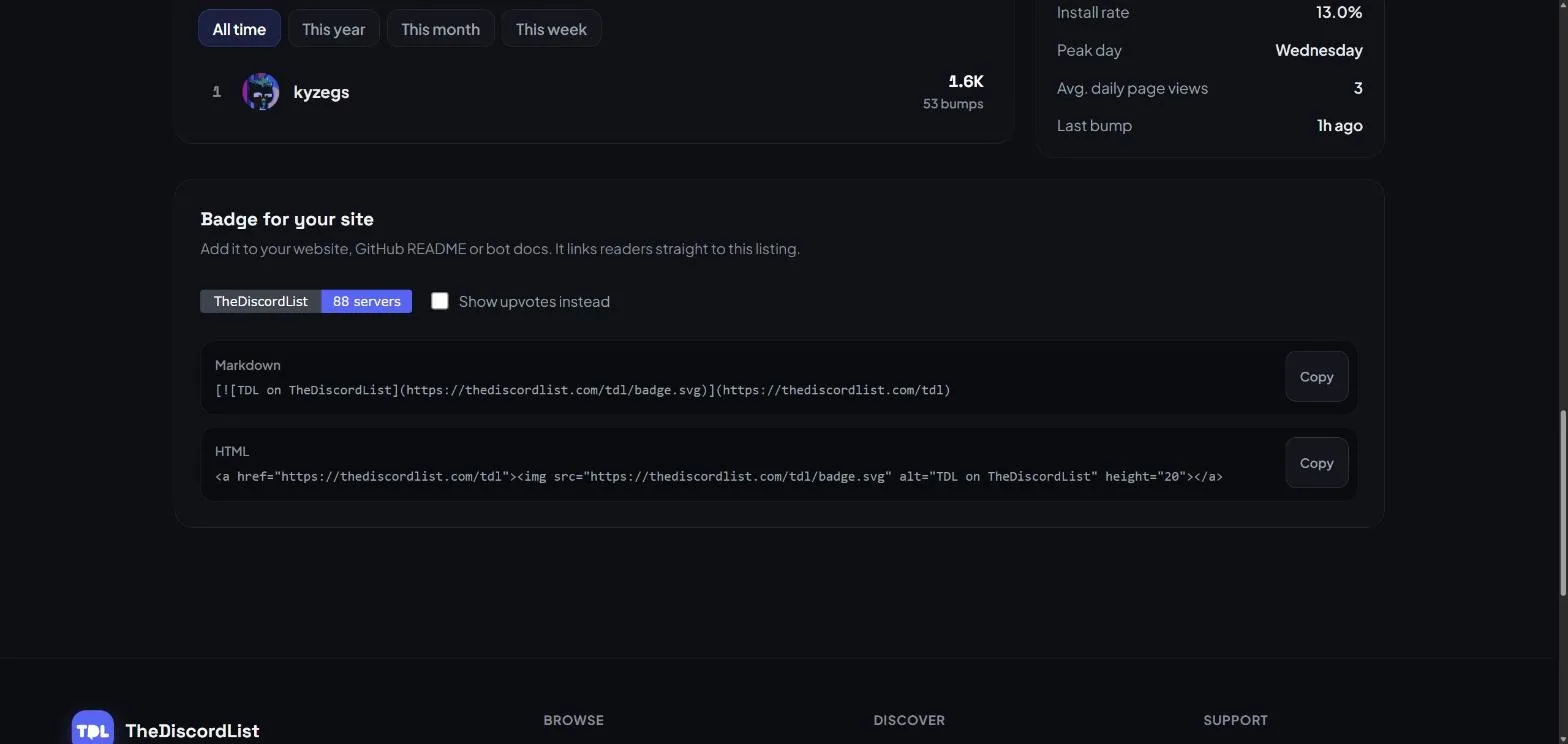The height and width of the screenshot is (744, 1568).
Task: Click the TheDiscordList 88 servers badge
Action: coord(306,301)
